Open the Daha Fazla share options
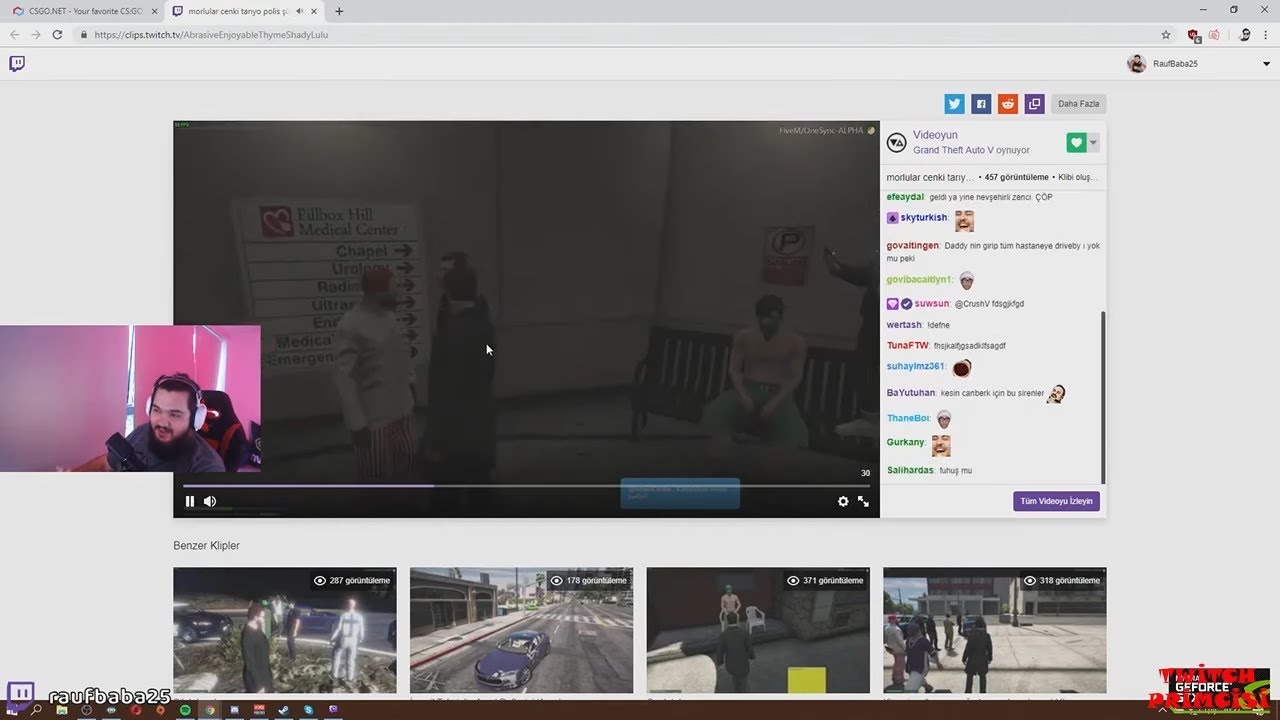Screen dimensions: 1280x720 pyautogui.click(x=1079, y=104)
